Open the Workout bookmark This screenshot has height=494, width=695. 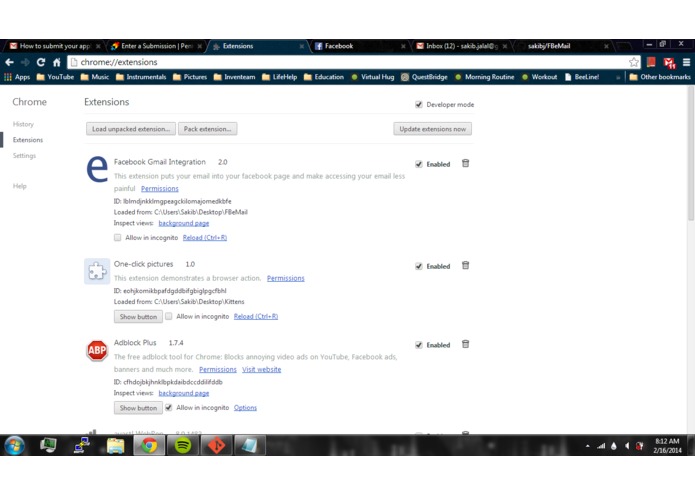[539, 77]
